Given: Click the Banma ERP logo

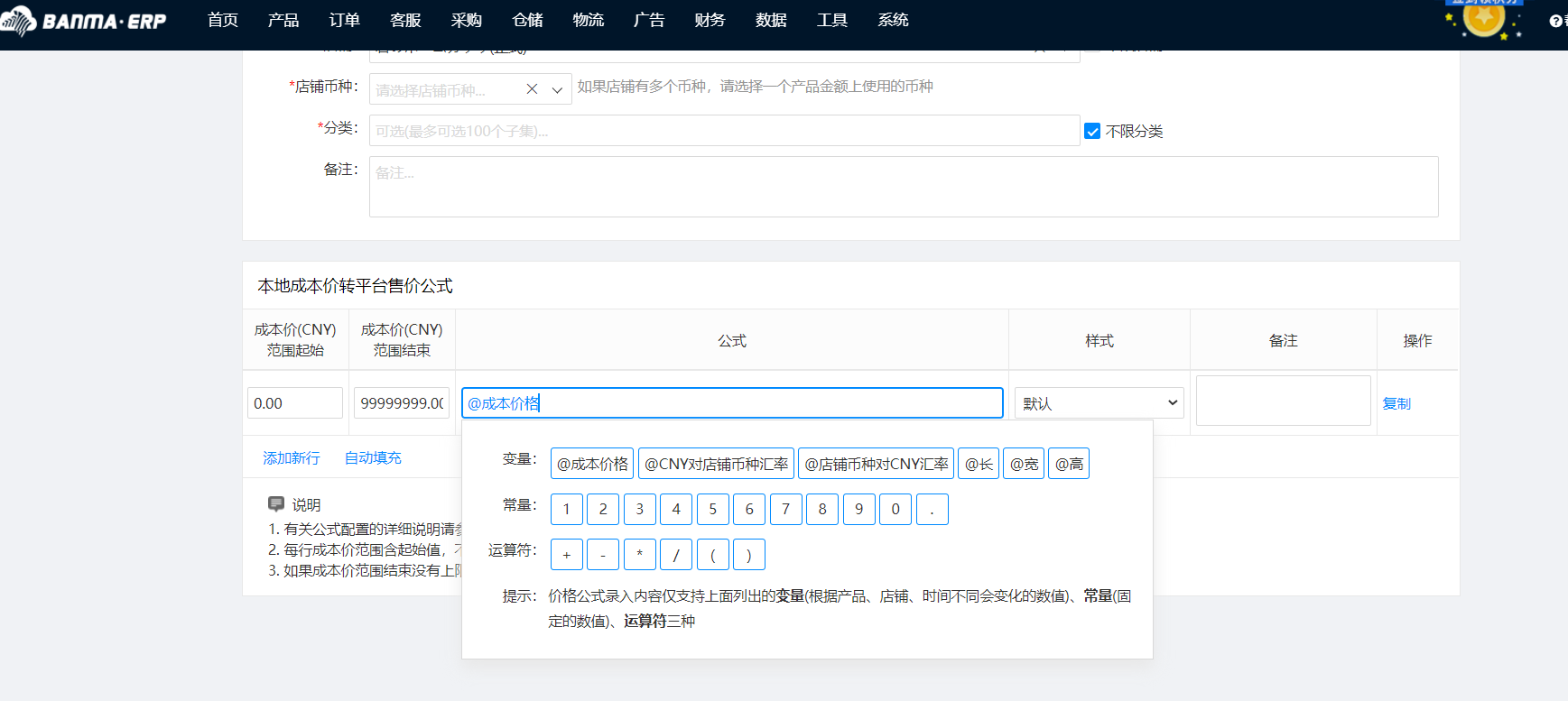Looking at the screenshot, I should click(x=83, y=20).
